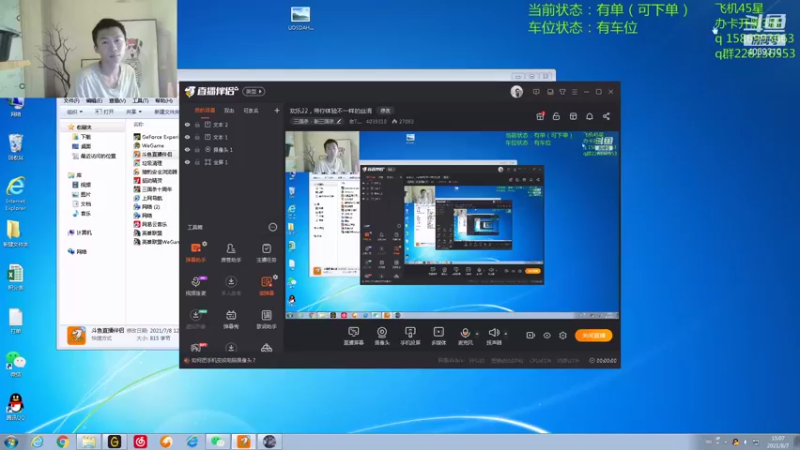
Task: Toggle lock on the 全屏 1 layer
Action: (197, 162)
